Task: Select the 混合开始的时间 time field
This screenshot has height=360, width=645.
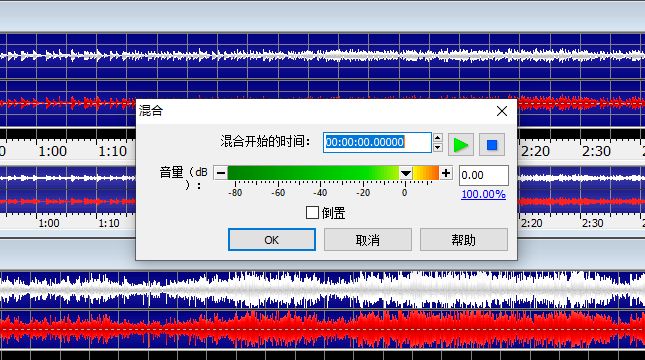Action: 377,142
